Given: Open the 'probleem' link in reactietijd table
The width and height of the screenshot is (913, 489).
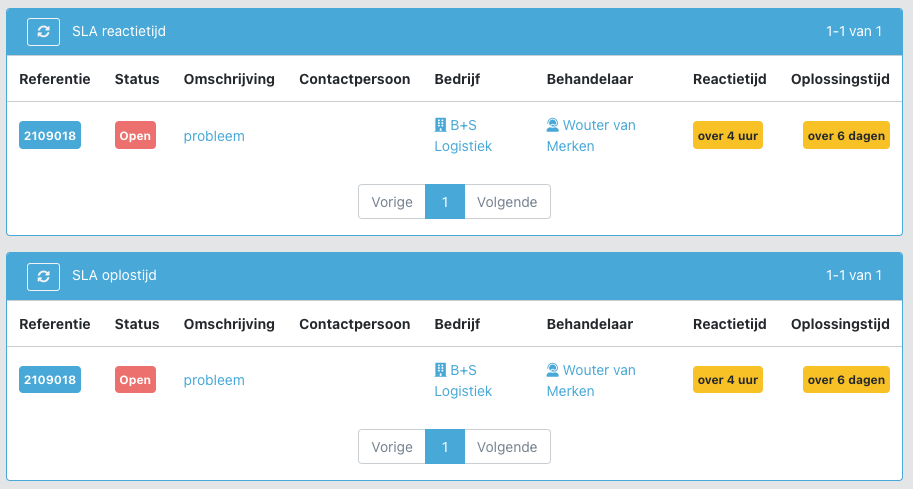Looking at the screenshot, I should (x=214, y=136).
